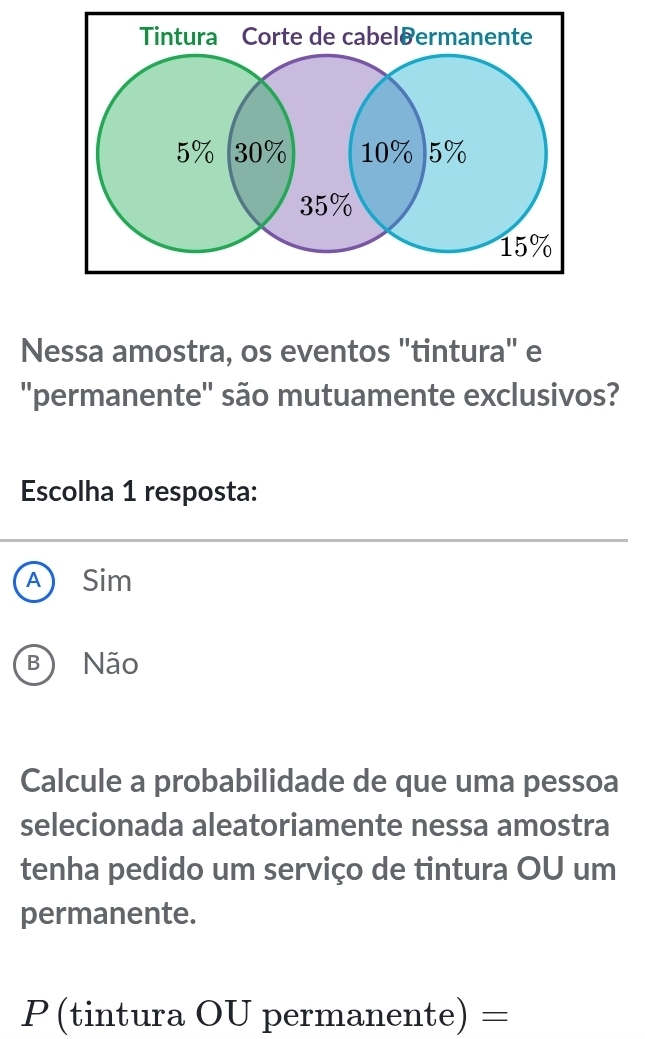645x1039 pixels.
Task: Click the 10% percentage label
Action: pos(386,153)
